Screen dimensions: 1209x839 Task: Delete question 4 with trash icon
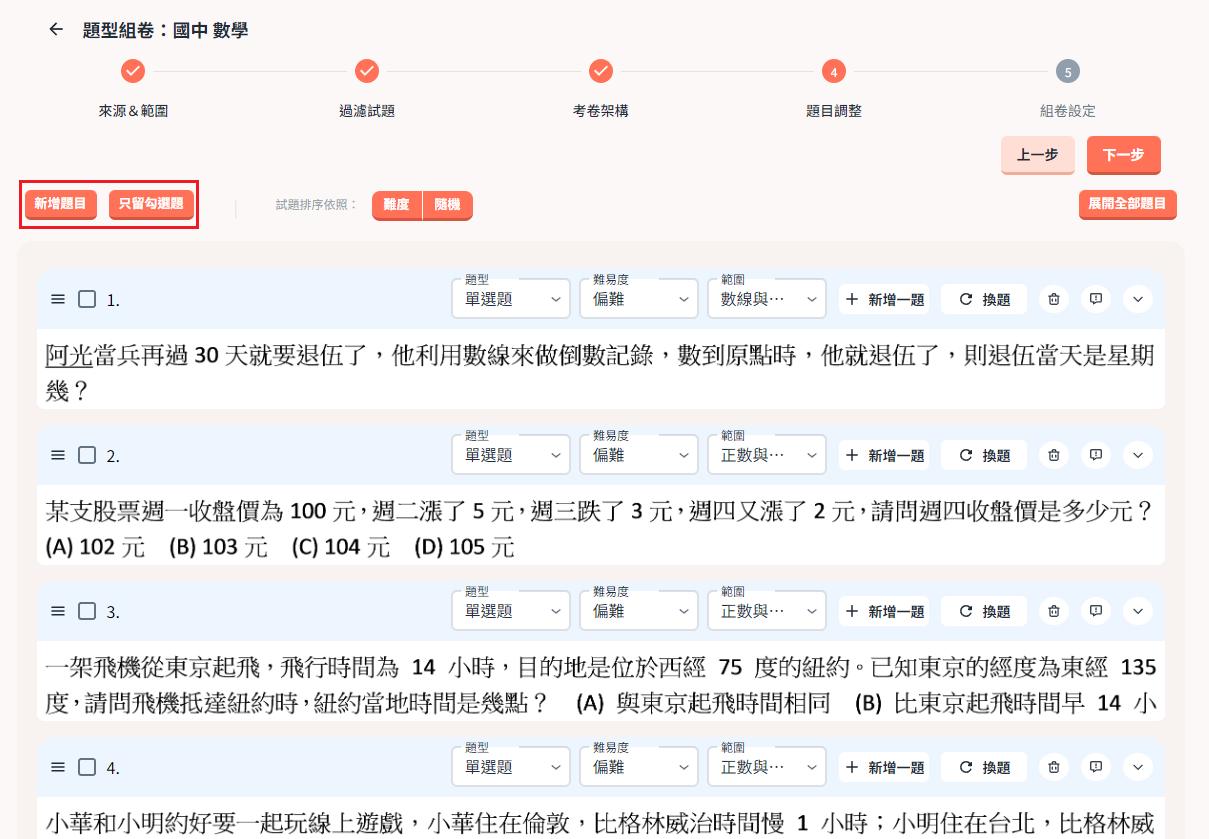pos(1053,767)
